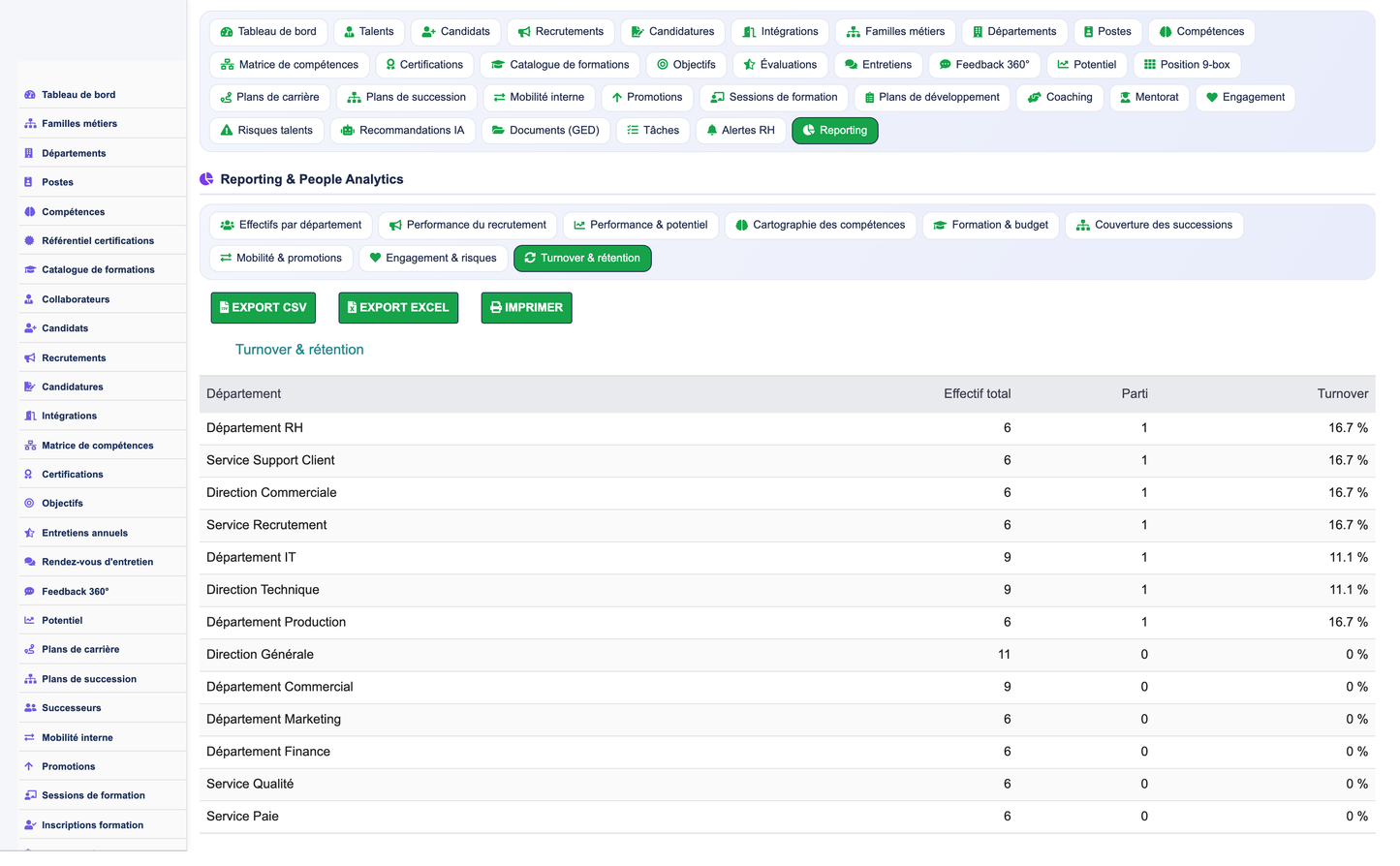The height and width of the screenshot is (866, 1400).
Task: Click the Familles métiers sidebar icon
Action: pos(30,124)
